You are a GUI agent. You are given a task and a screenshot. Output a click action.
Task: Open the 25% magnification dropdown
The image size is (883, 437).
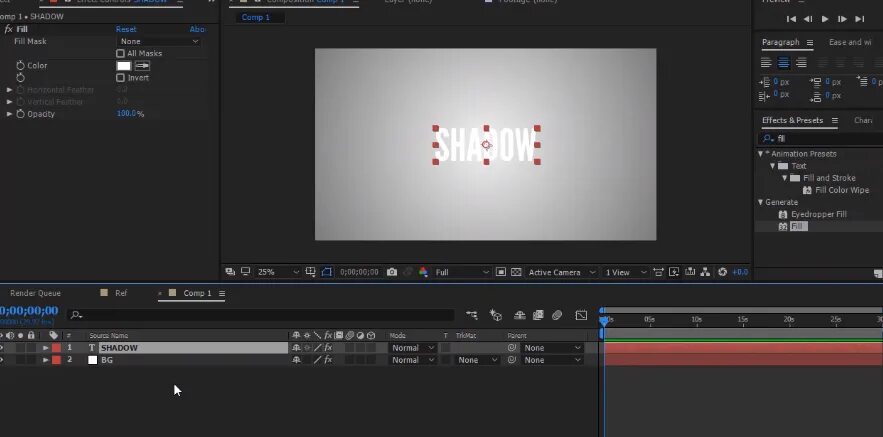[278, 272]
